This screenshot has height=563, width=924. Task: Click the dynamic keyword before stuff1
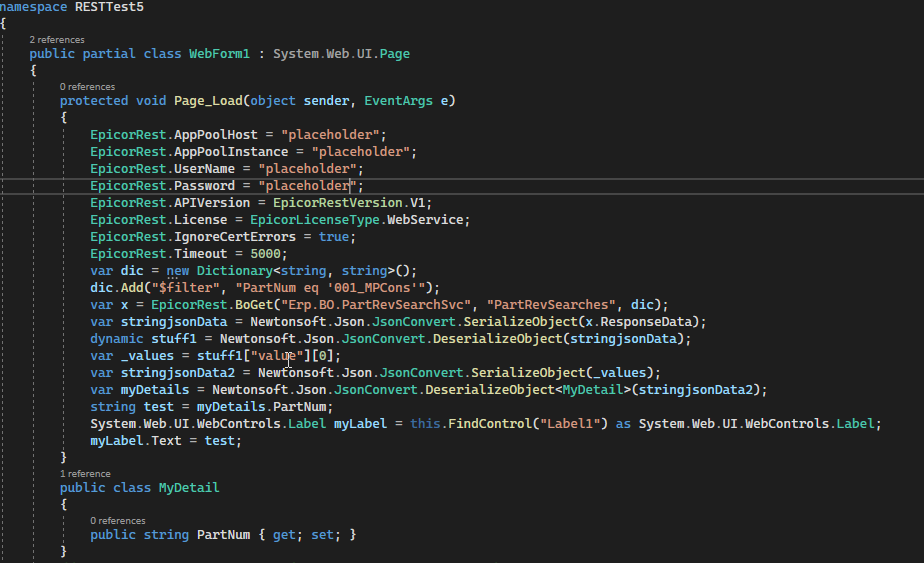[x=117, y=340]
